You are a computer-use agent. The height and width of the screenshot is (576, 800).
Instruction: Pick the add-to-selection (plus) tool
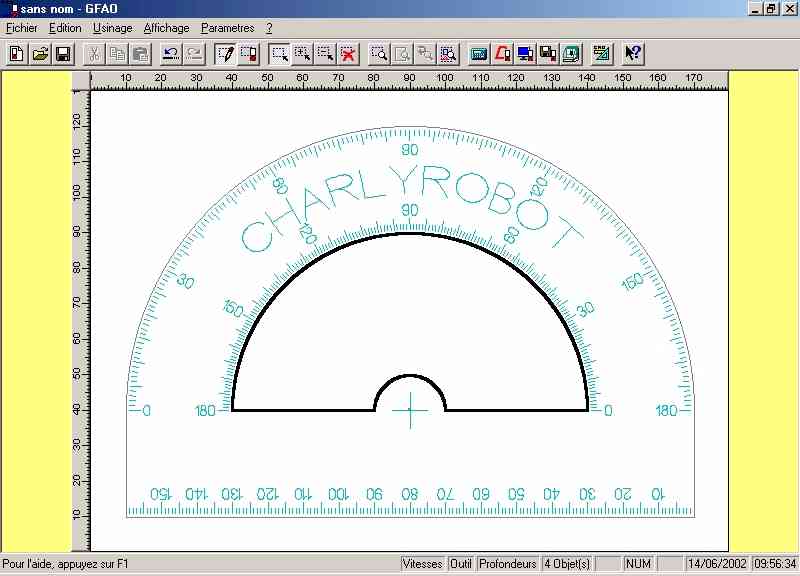[303, 54]
